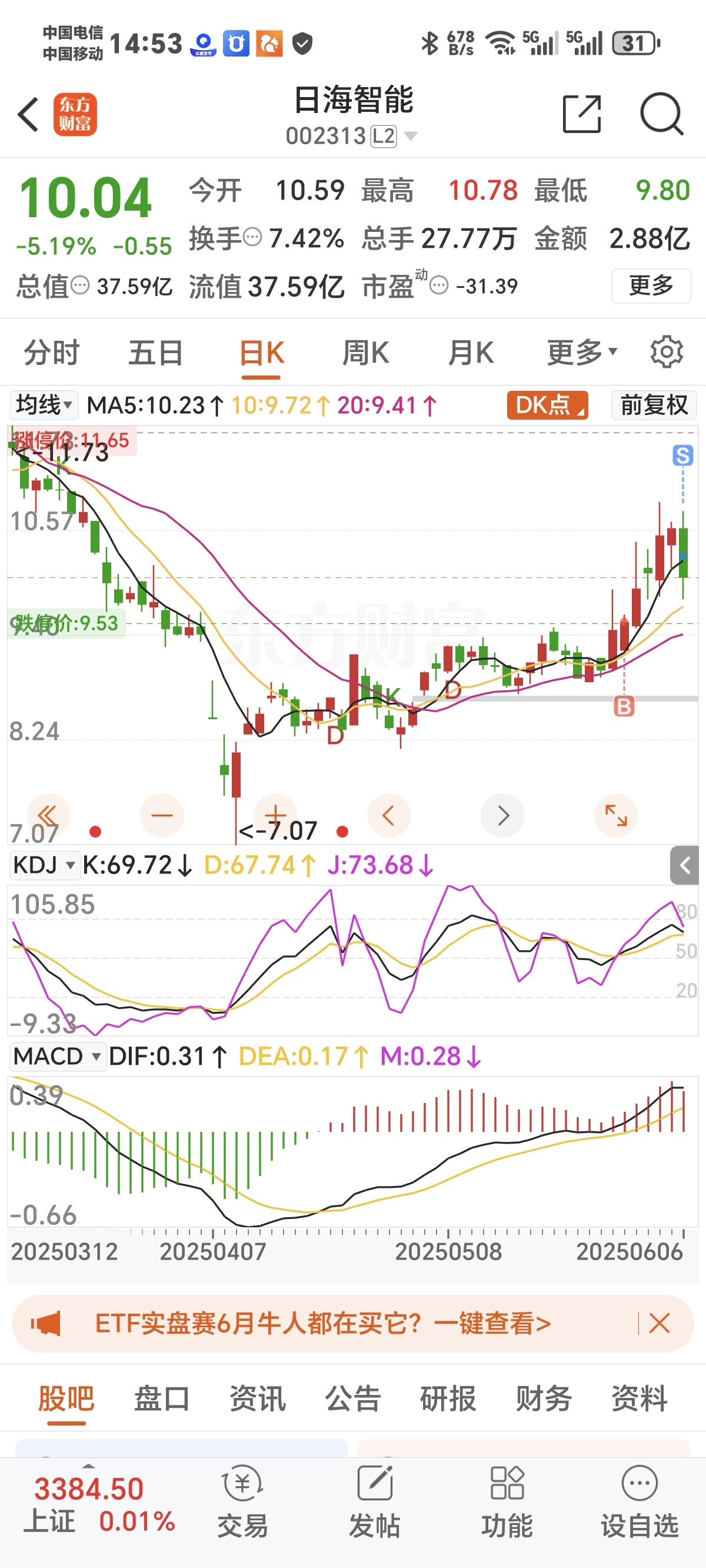
Task: Expand 更多 chart period dropdown
Action: (582, 353)
